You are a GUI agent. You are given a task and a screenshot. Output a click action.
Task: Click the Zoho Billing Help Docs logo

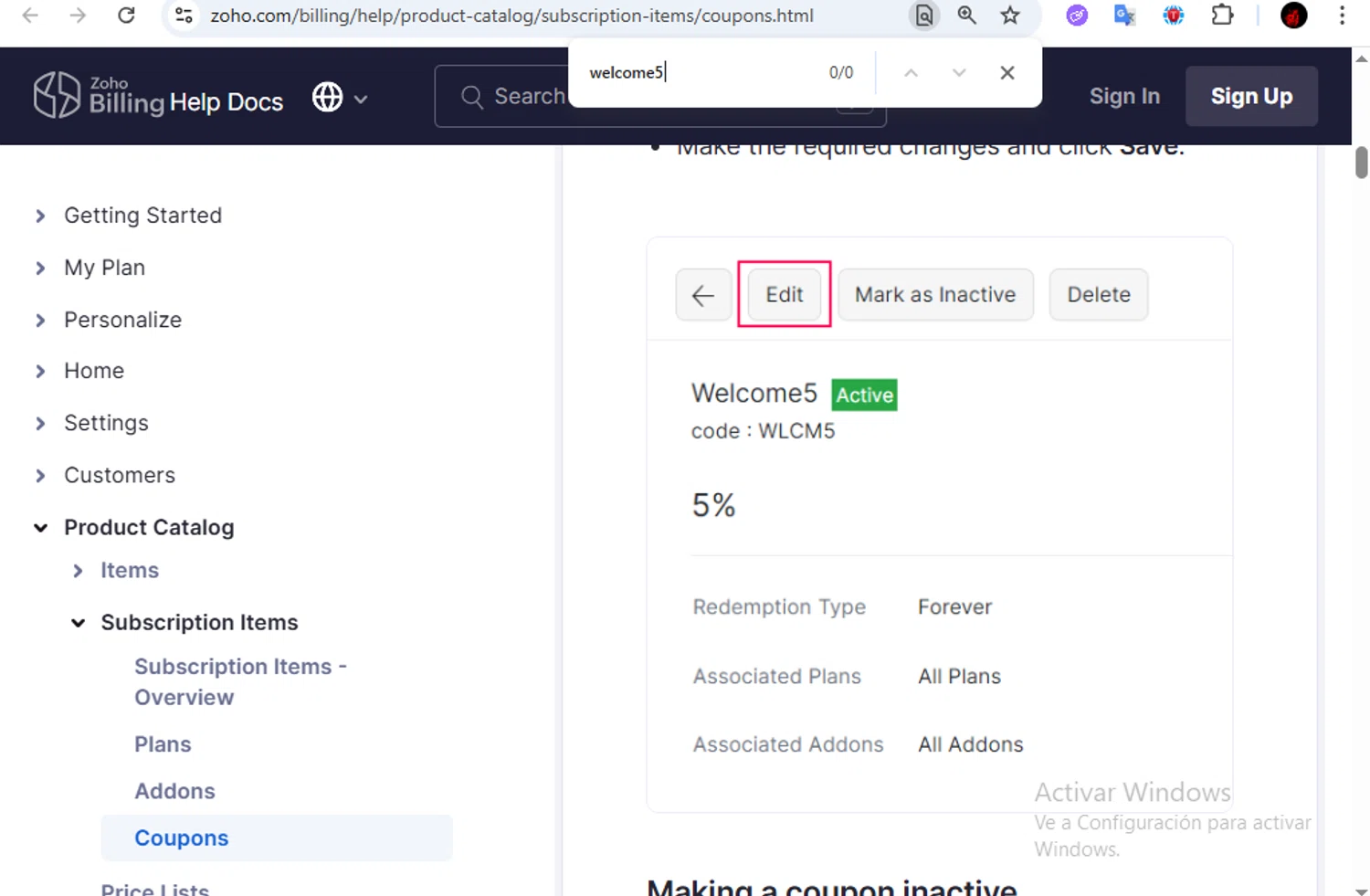pyautogui.click(x=159, y=96)
